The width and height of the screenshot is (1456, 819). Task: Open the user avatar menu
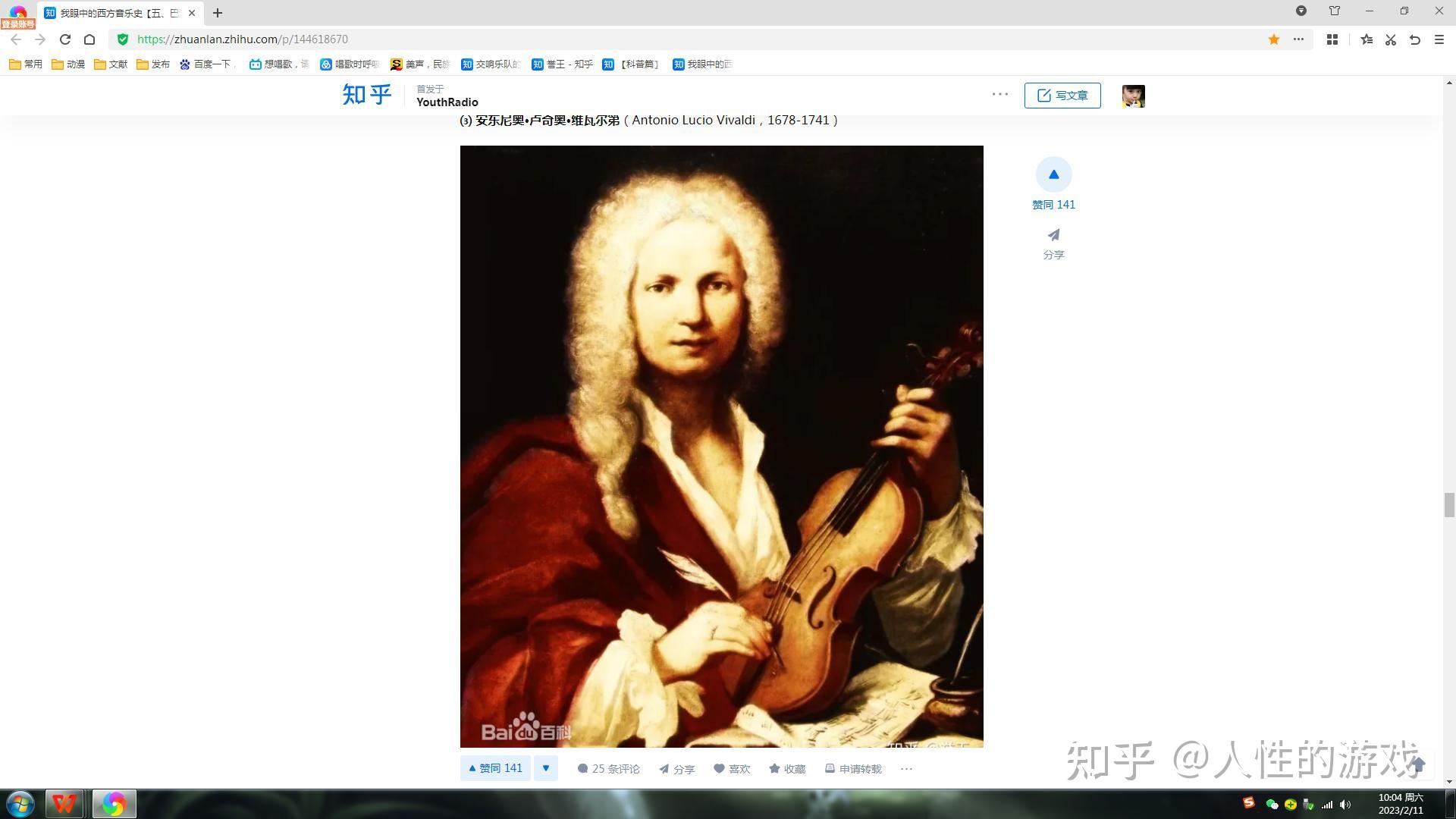tap(1134, 96)
